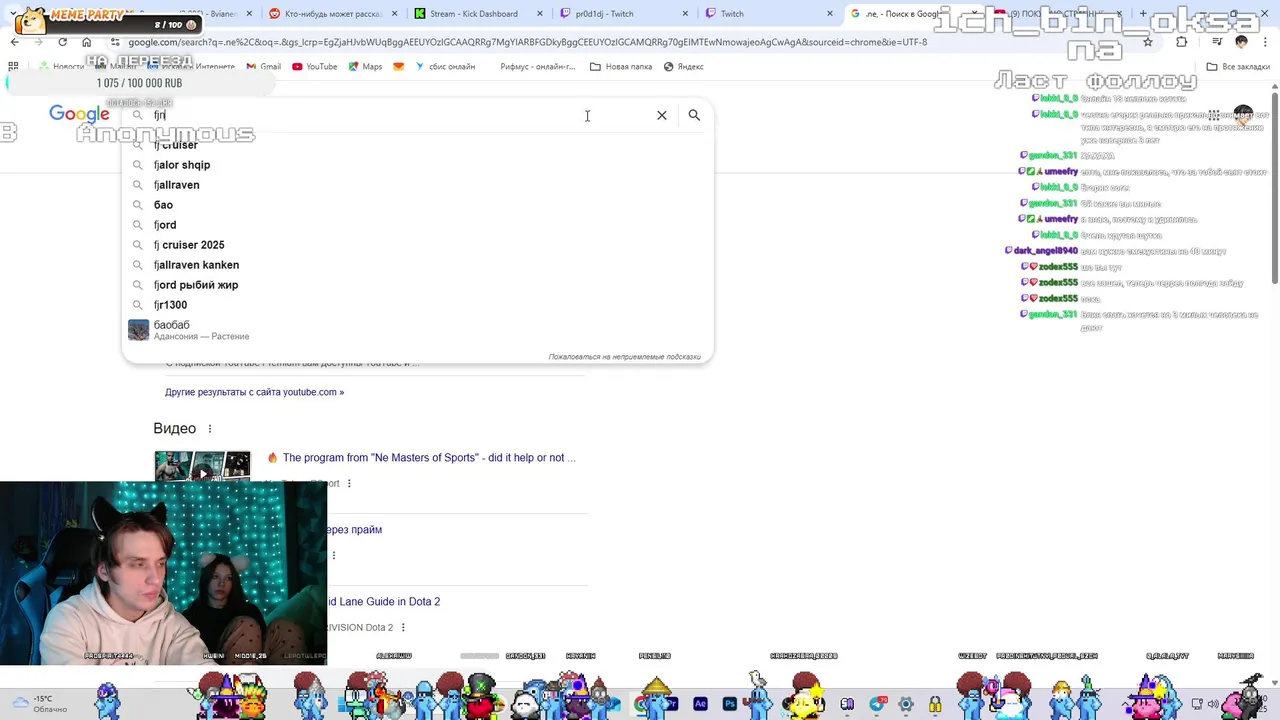Open options for DIVISION Dota 2 result

tap(403, 628)
